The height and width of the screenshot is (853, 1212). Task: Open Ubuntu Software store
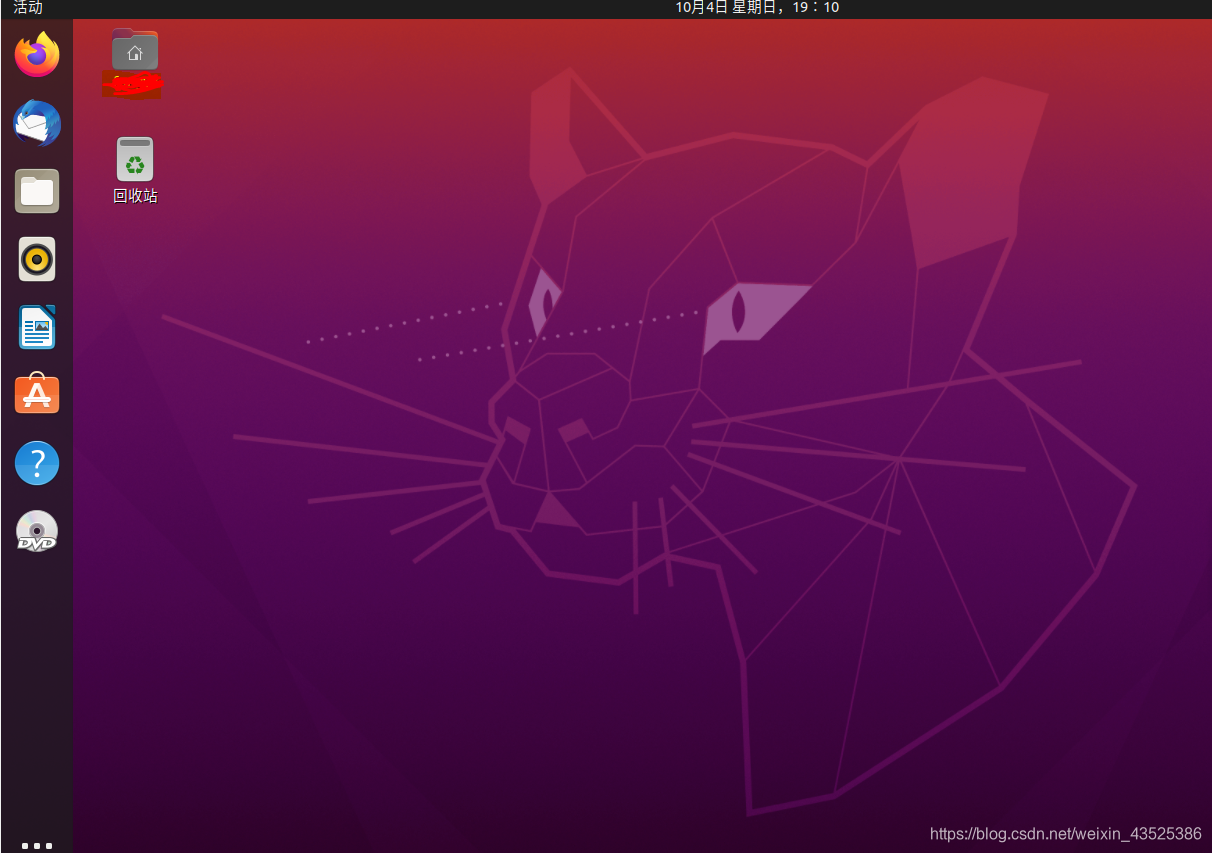tap(37, 395)
